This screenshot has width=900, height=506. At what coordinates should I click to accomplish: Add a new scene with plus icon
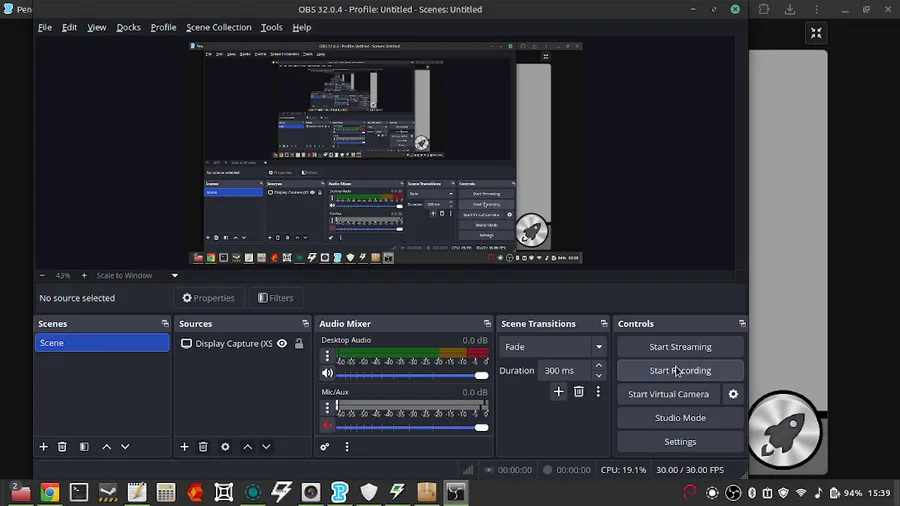tap(44, 446)
